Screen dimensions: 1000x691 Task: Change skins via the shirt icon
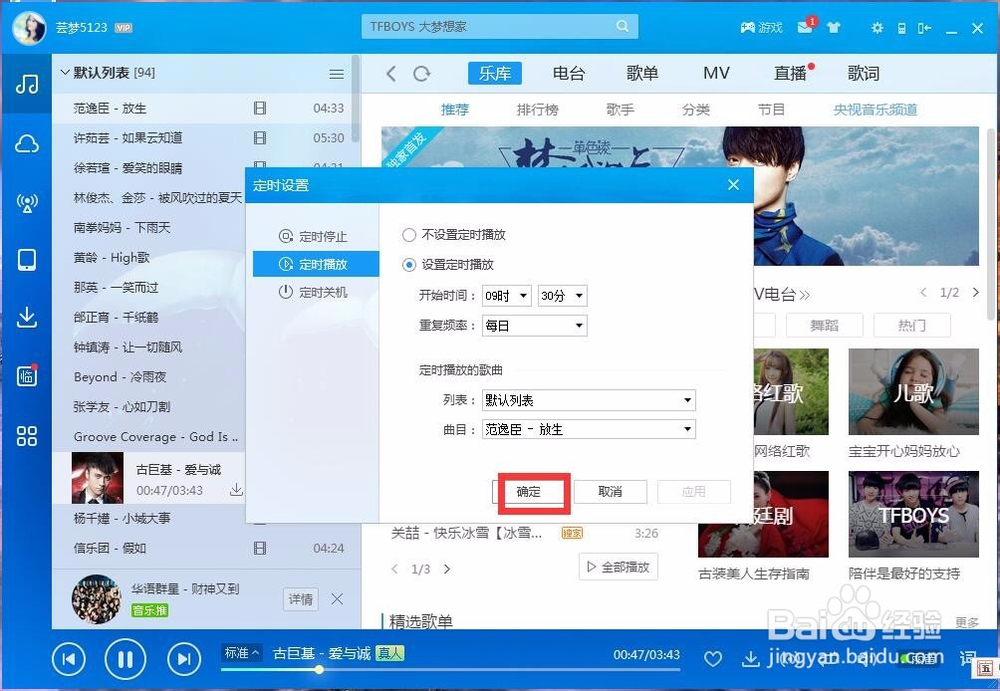click(834, 28)
